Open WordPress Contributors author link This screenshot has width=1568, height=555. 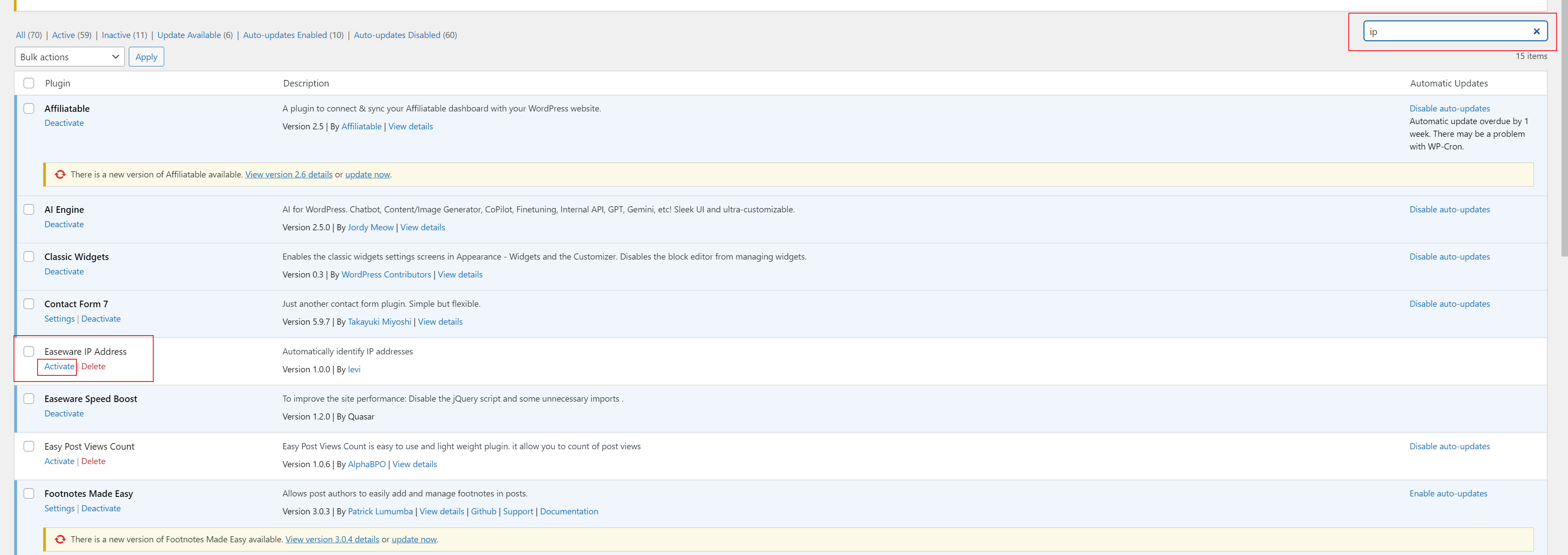(386, 275)
